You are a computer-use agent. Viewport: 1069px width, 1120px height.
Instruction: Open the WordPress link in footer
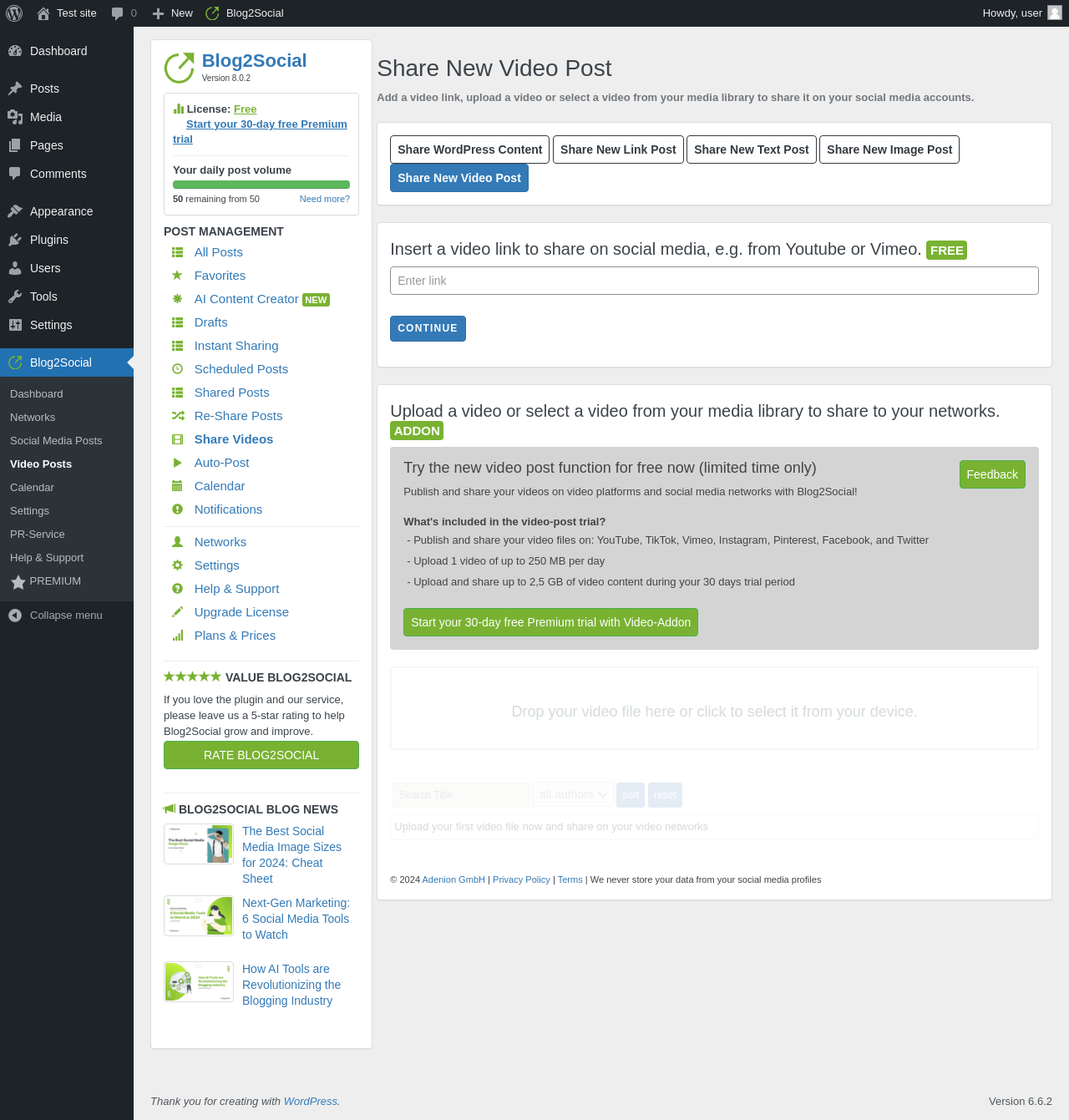pos(311,1102)
